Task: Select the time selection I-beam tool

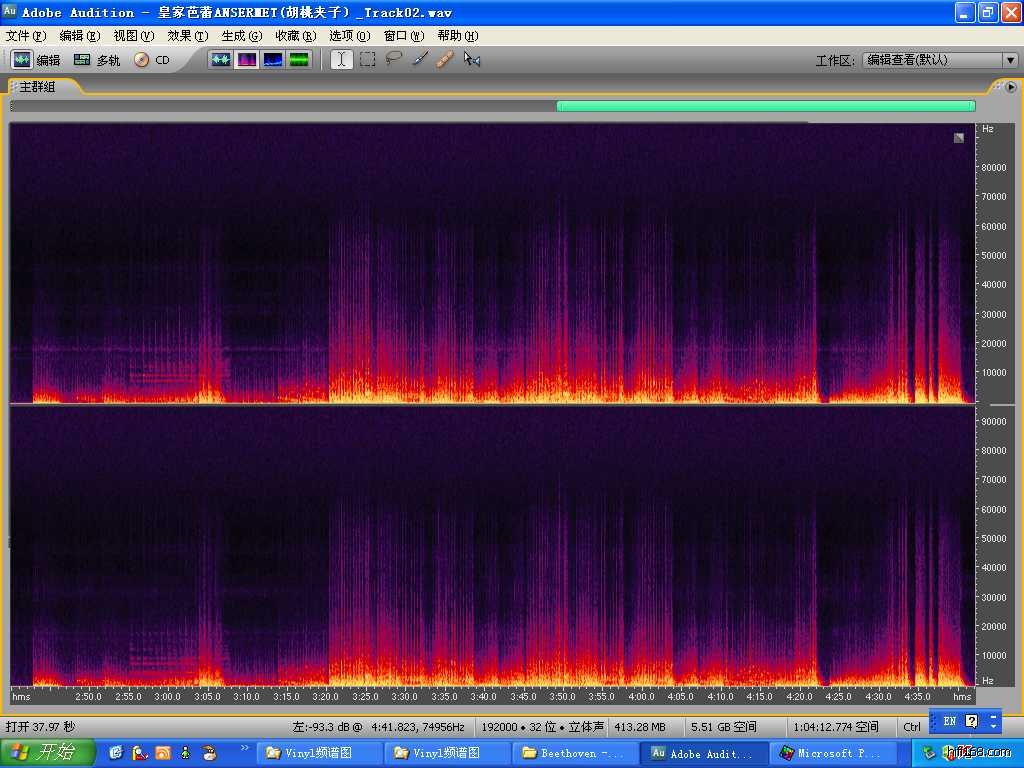Action: (x=342, y=60)
